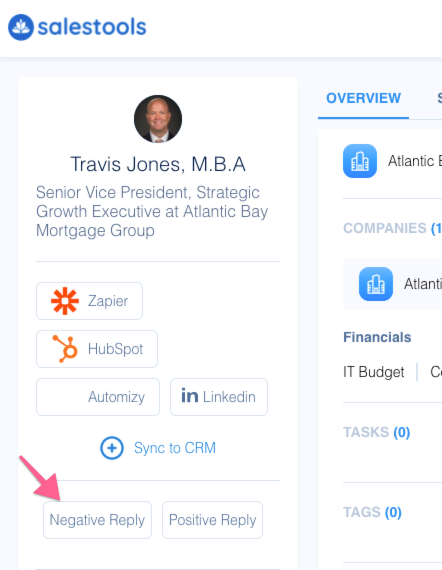Viewport: 442px width, 570px height.
Task: Click the building icon under Companies
Action: pos(376,284)
